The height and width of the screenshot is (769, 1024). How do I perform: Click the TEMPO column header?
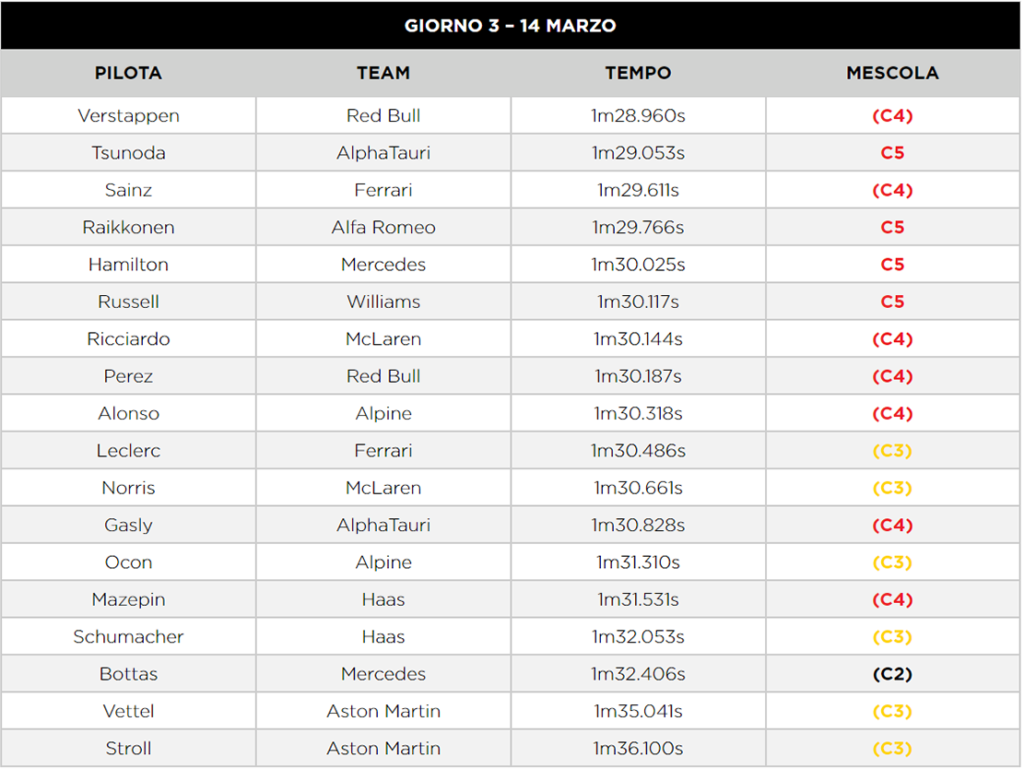click(x=638, y=73)
